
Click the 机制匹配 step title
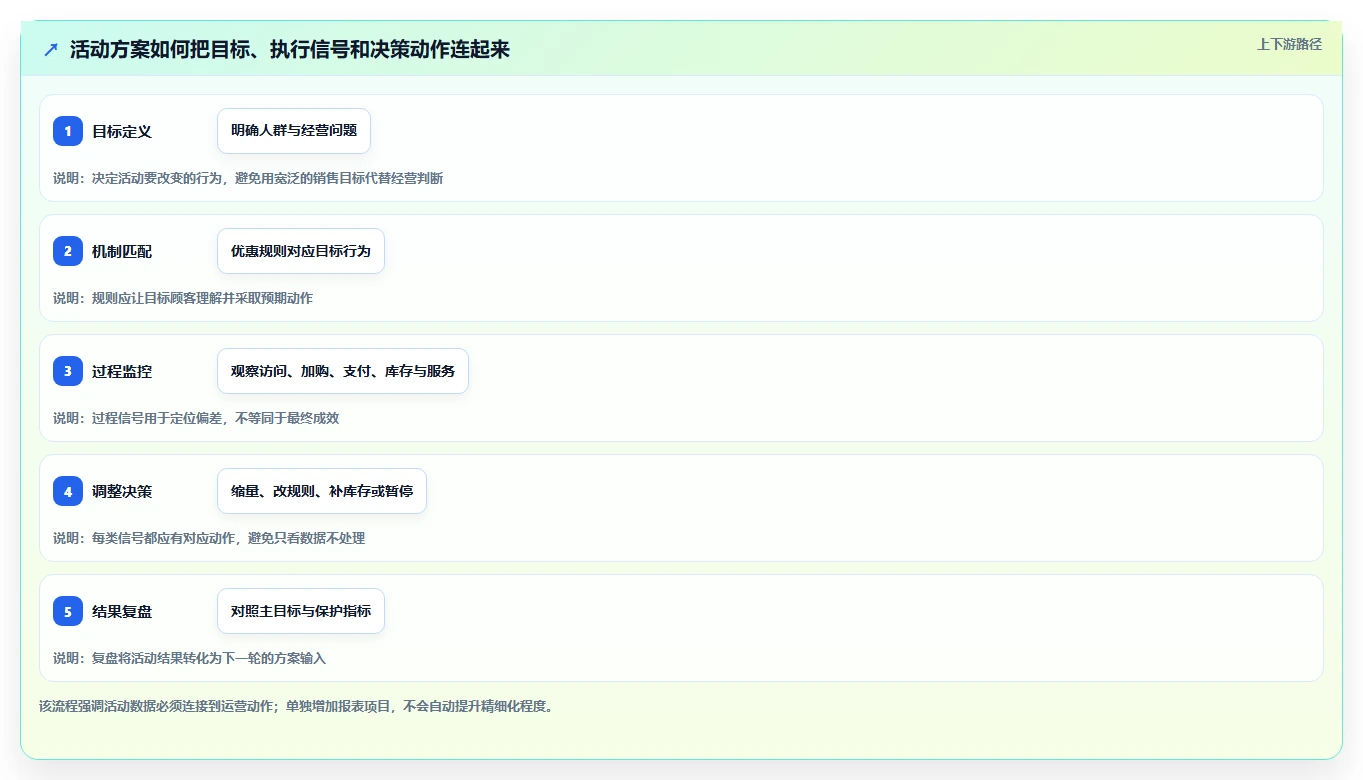pos(122,251)
